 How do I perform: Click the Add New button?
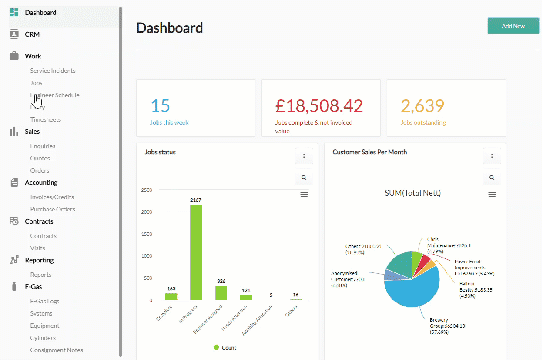[513, 26]
